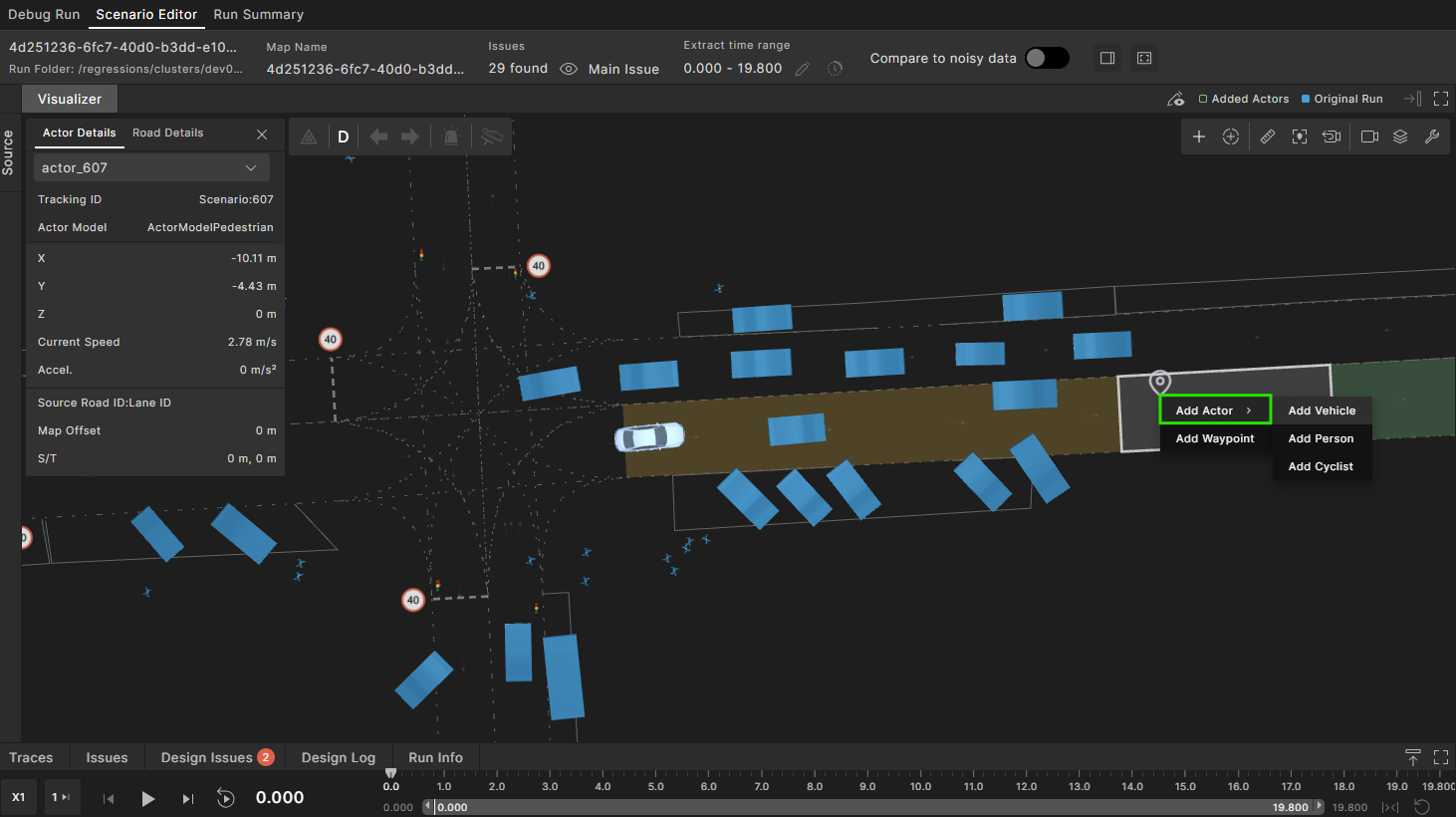Select the ruler measurement tool
This screenshot has width=1456, height=817.
pyautogui.click(x=1267, y=136)
